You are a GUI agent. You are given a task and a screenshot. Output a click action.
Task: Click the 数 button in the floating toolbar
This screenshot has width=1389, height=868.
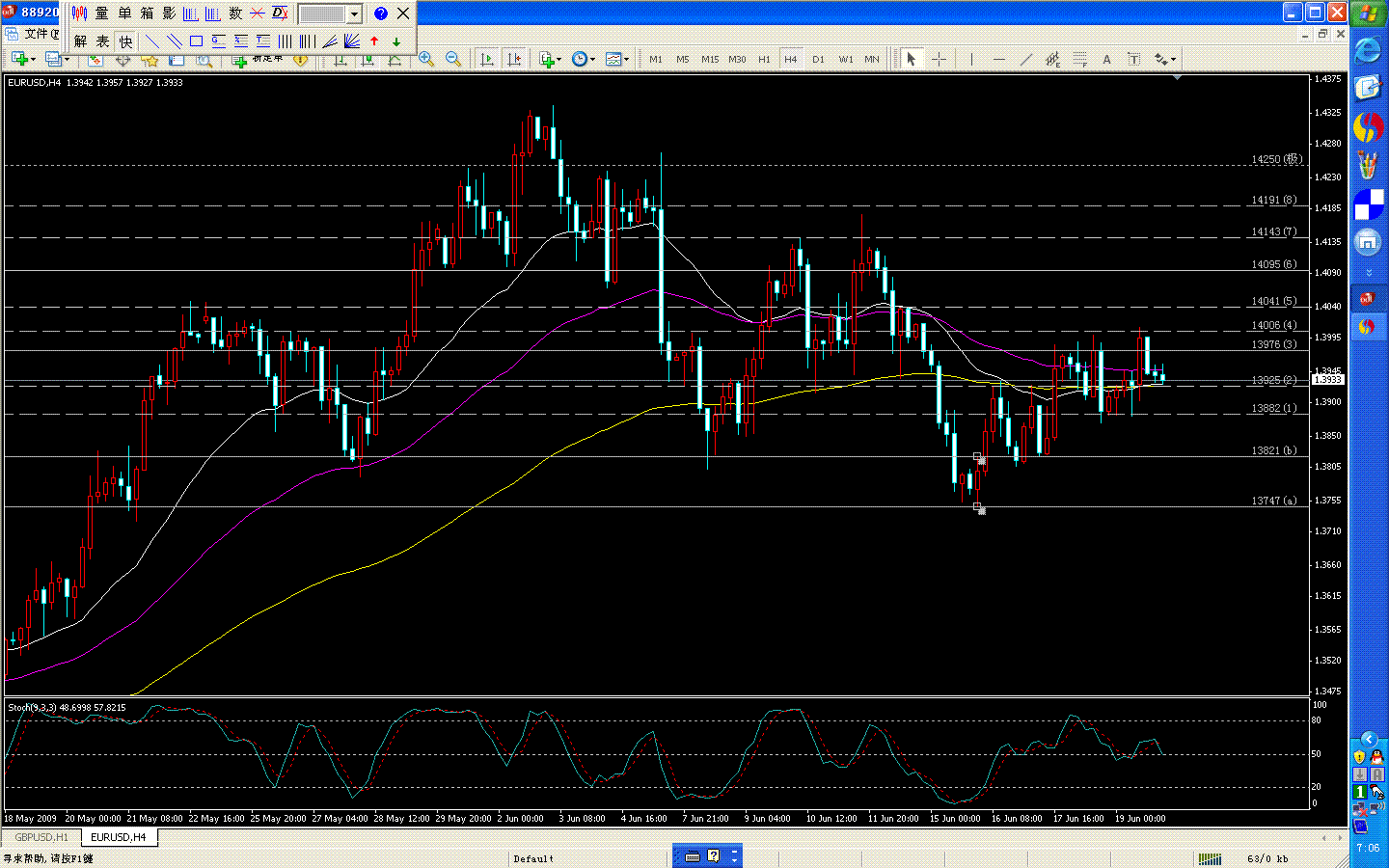coord(235,14)
